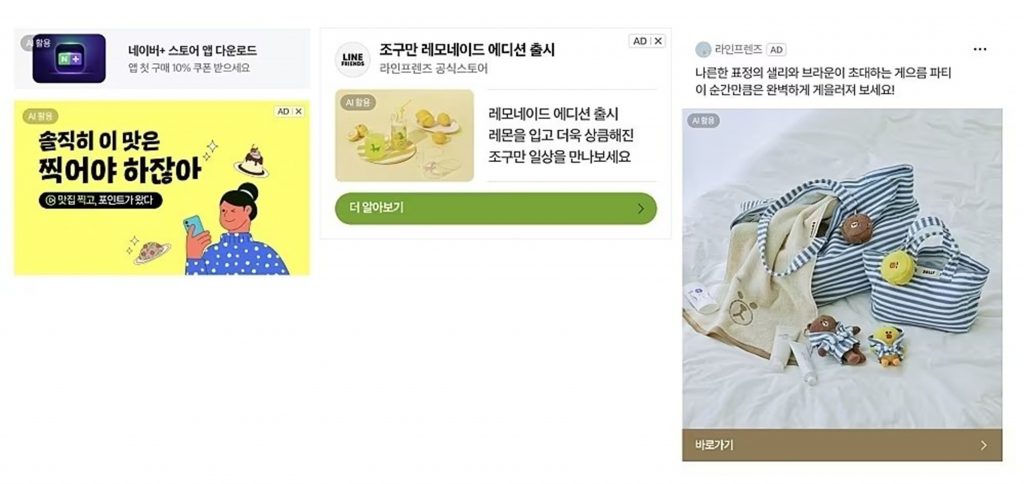Click the Naver+ Store app icon thumbnail
Screen dimensions: 1024x484
pyautogui.click(x=69, y=59)
